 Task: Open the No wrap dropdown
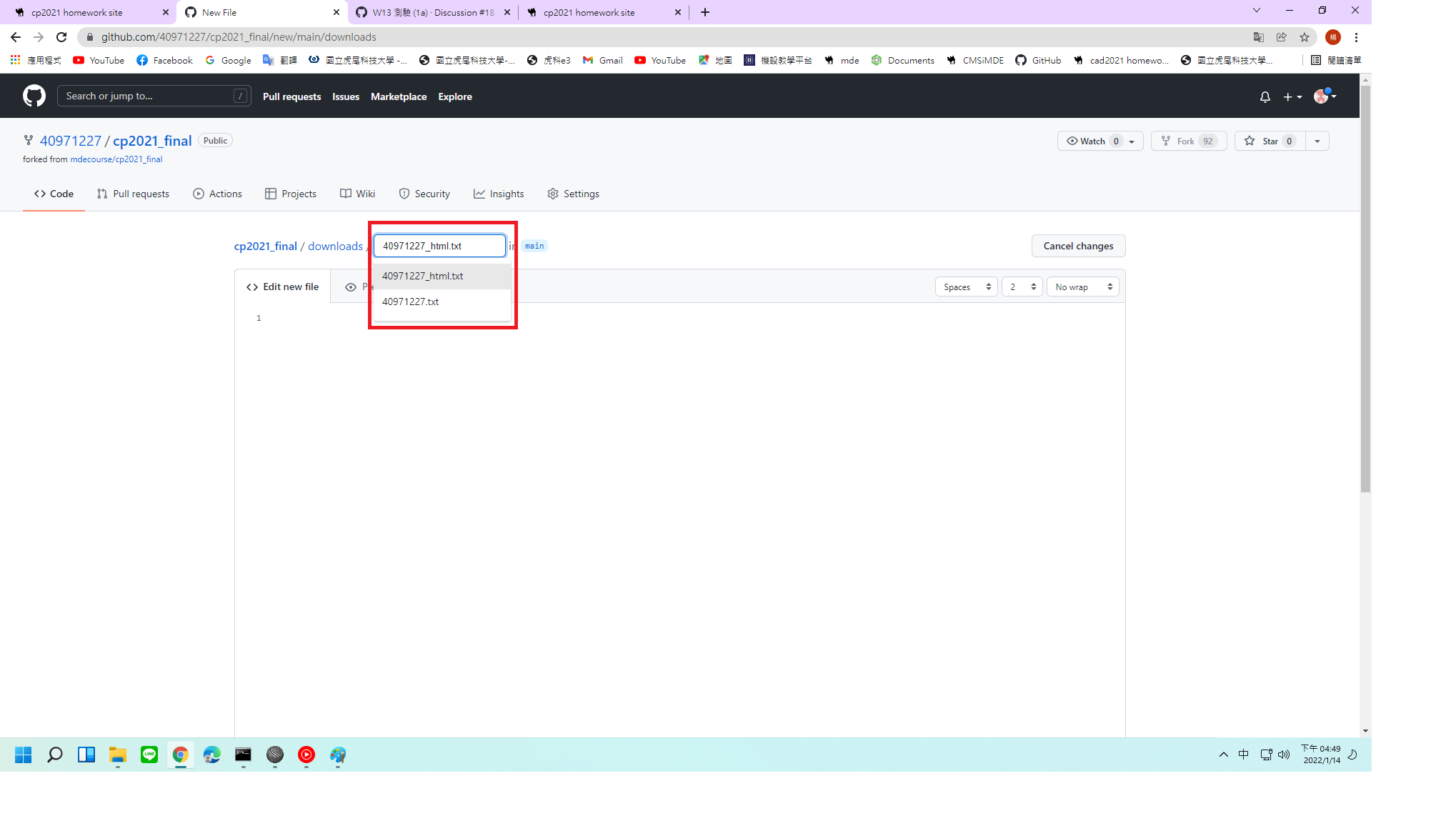coord(1082,287)
